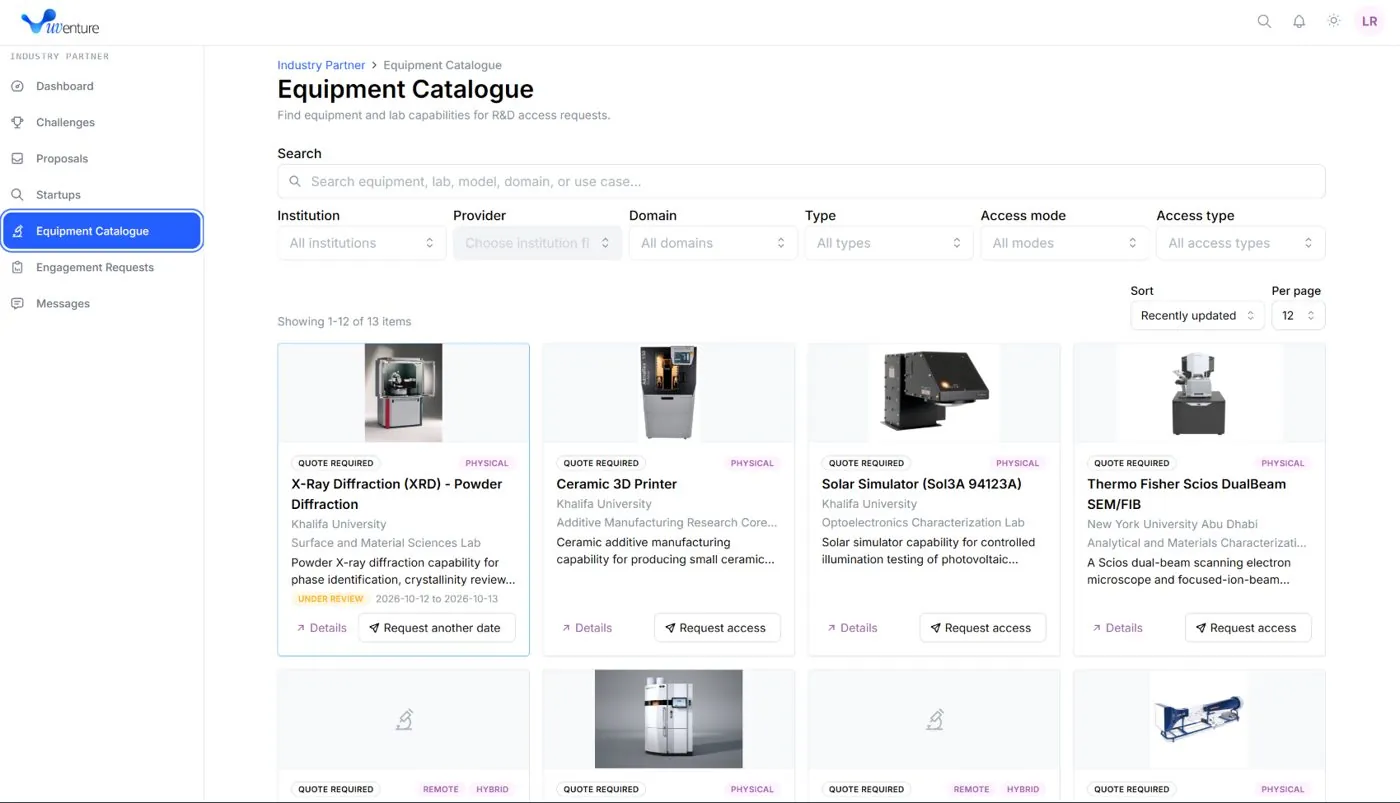Click the Industry Partner breadcrumb link
The height and width of the screenshot is (803, 1400).
click(x=321, y=65)
